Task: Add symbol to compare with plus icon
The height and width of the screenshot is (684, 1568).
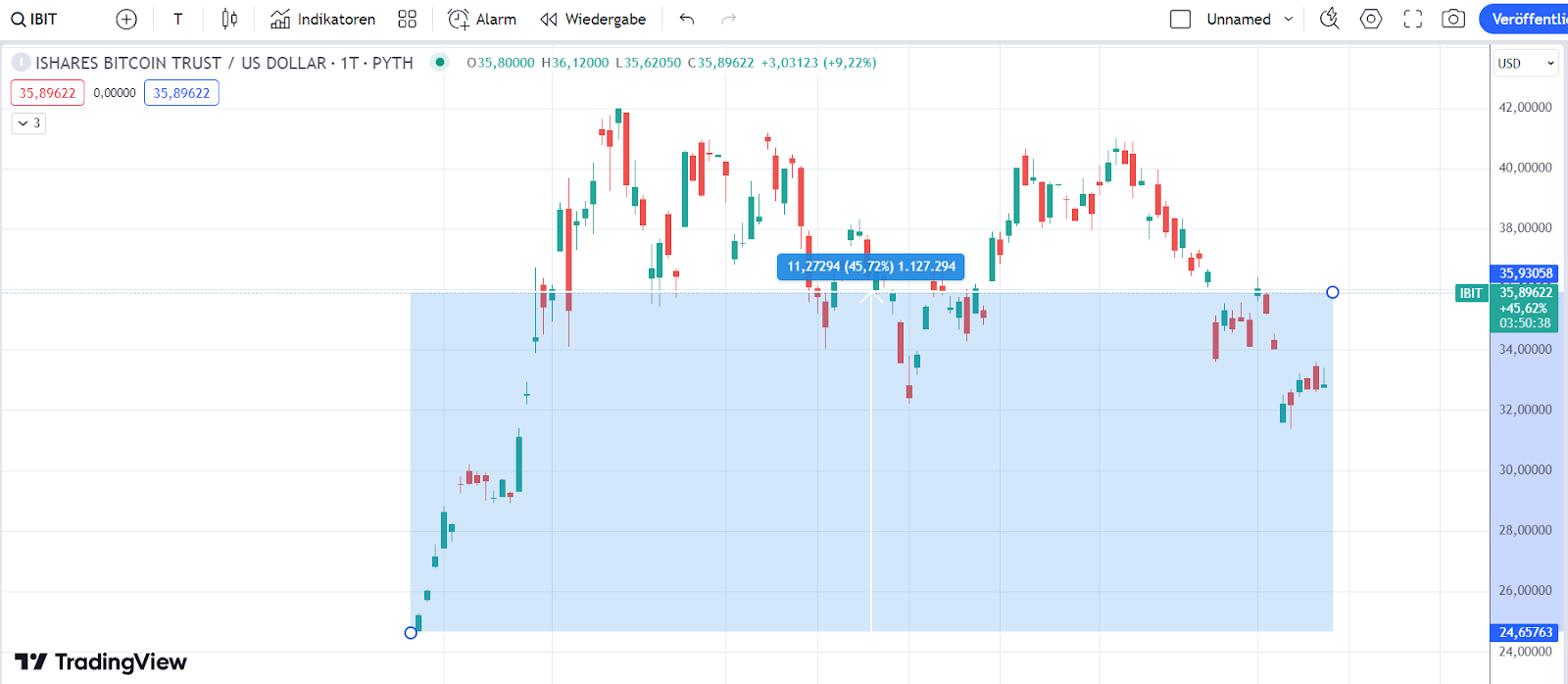Action: [x=126, y=19]
